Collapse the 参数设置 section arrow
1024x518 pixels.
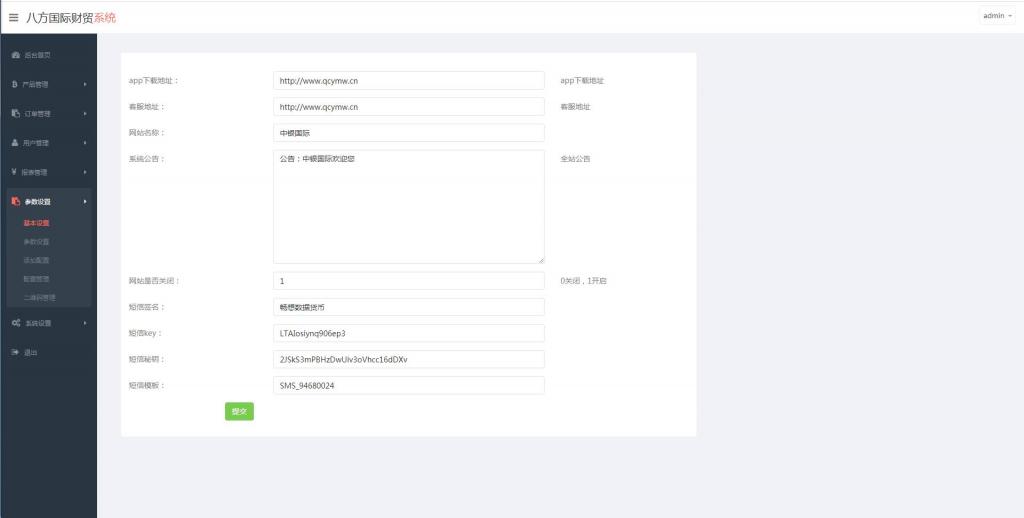(x=85, y=202)
